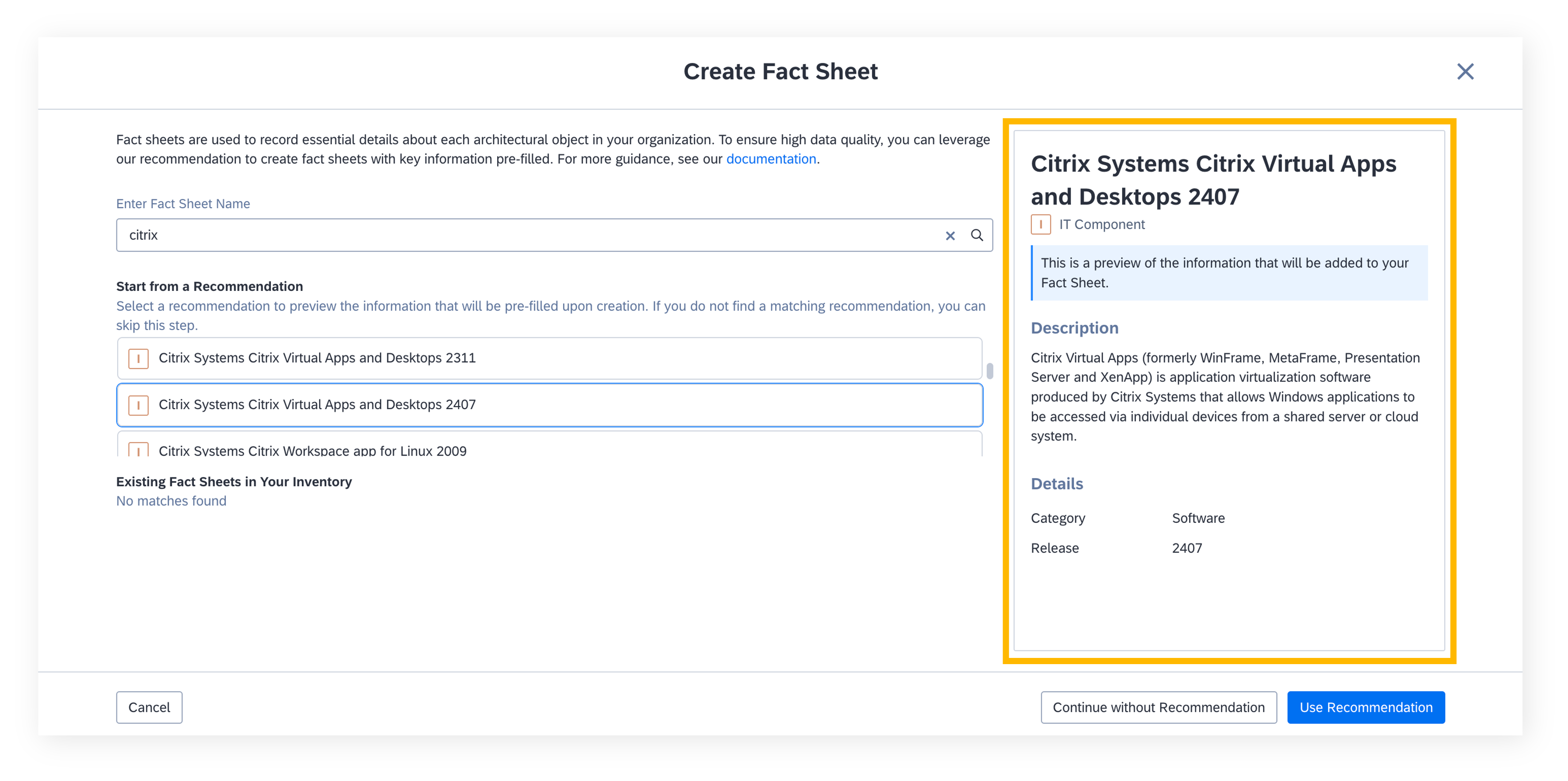Click the No matches found text
The height and width of the screenshot is (781, 1568).
(x=171, y=501)
